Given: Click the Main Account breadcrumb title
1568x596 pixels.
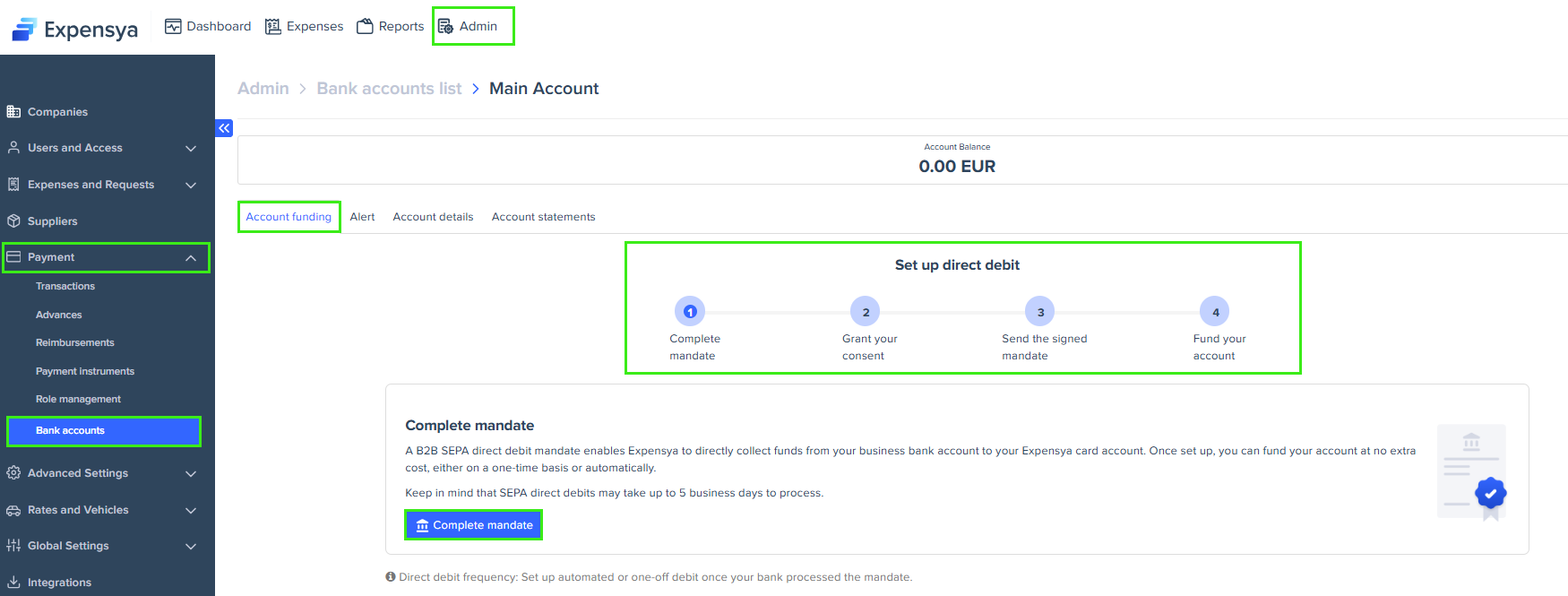Looking at the screenshot, I should [x=544, y=89].
